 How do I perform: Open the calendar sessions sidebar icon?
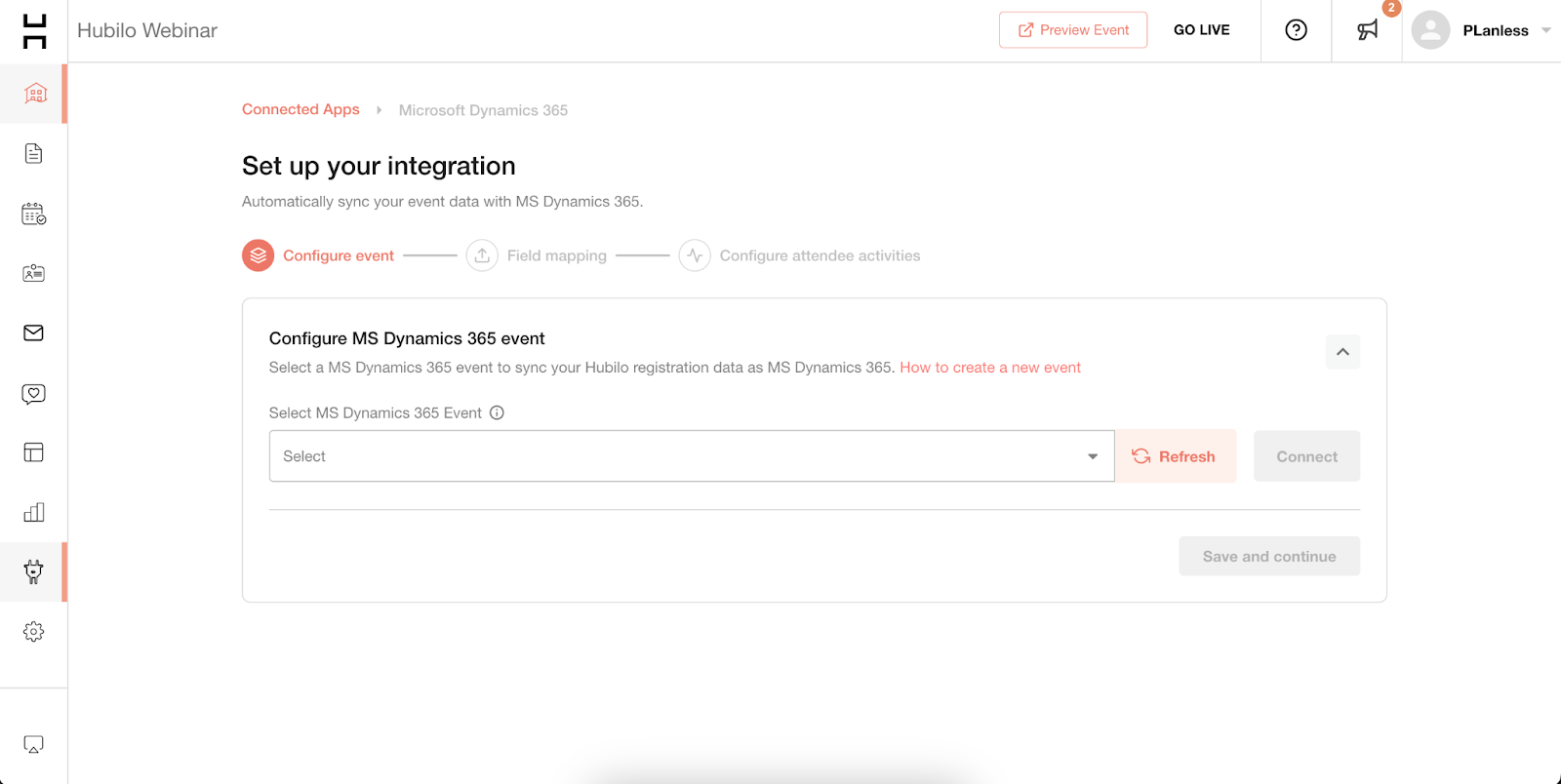(x=34, y=214)
